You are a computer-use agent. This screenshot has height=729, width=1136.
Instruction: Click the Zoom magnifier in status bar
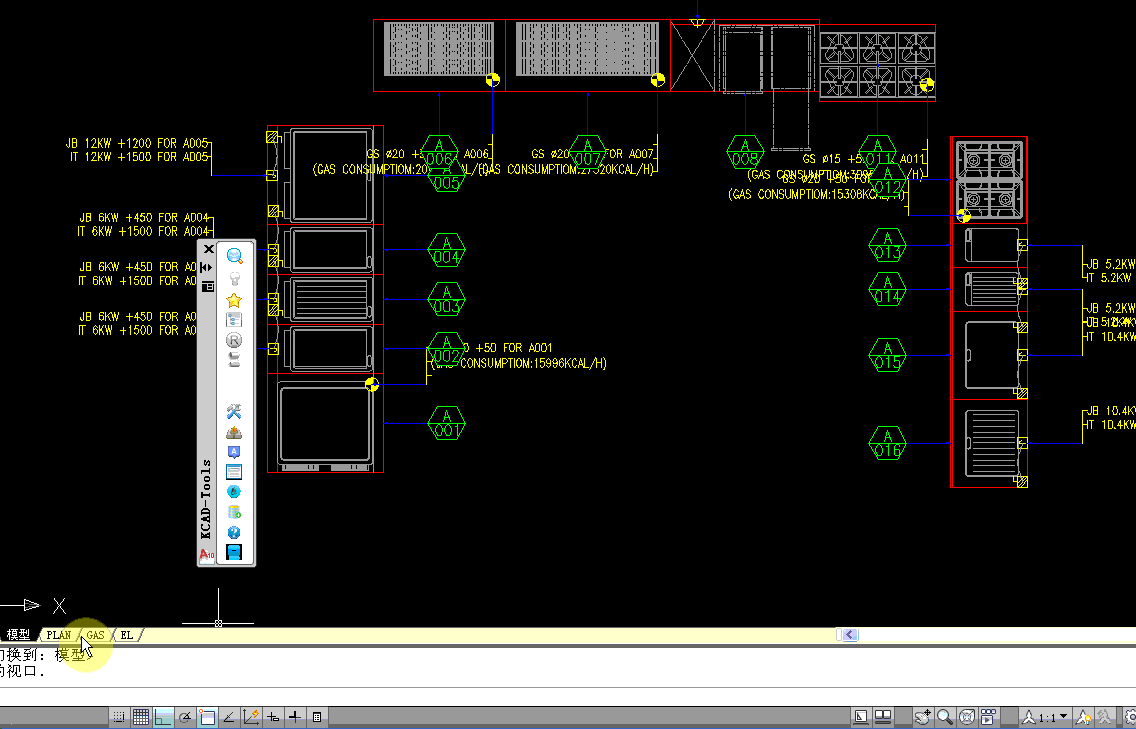pyautogui.click(x=946, y=717)
